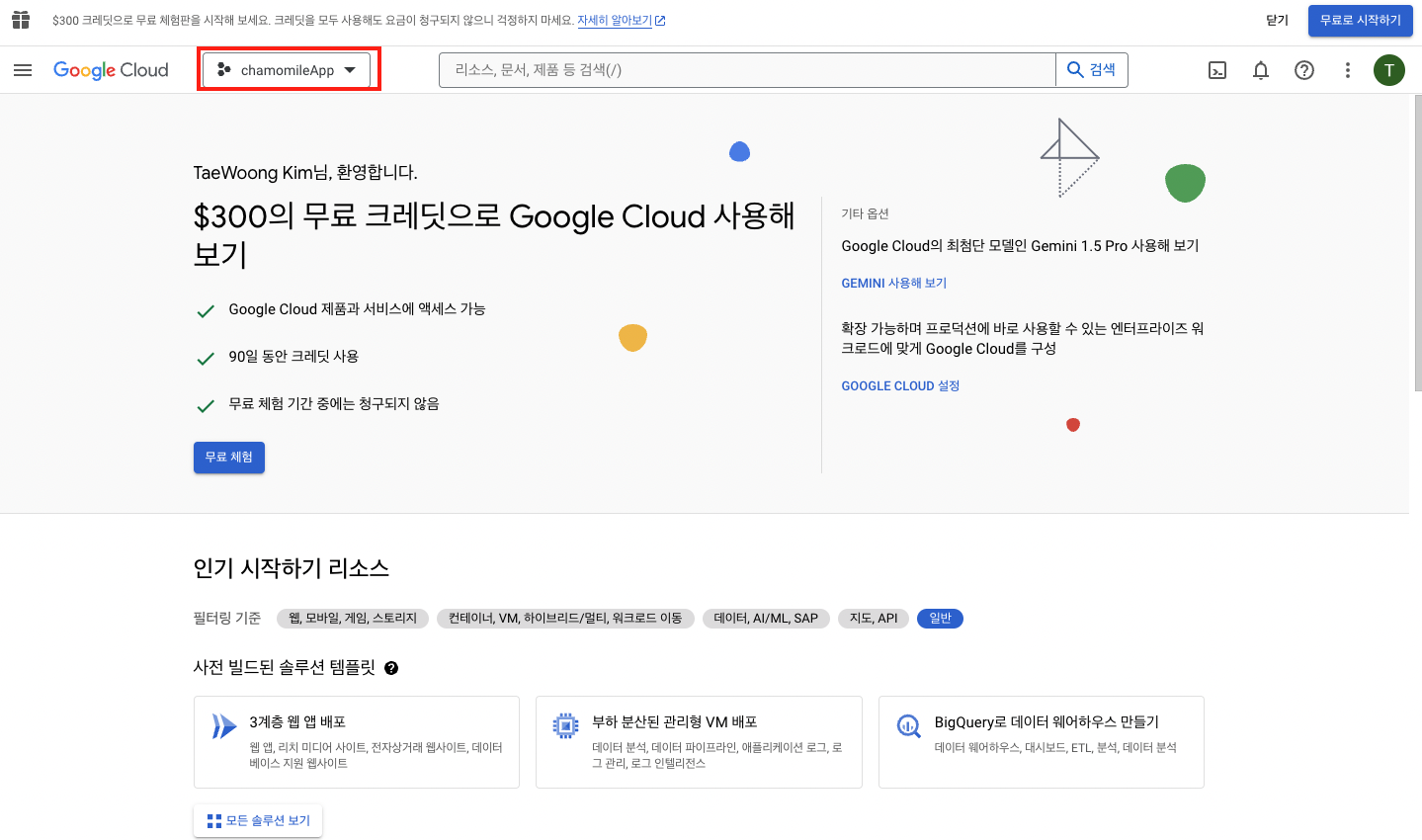The height and width of the screenshot is (840, 1422).
Task: Open the GOOGLE CLOUD 설정 link
Action: [900, 386]
